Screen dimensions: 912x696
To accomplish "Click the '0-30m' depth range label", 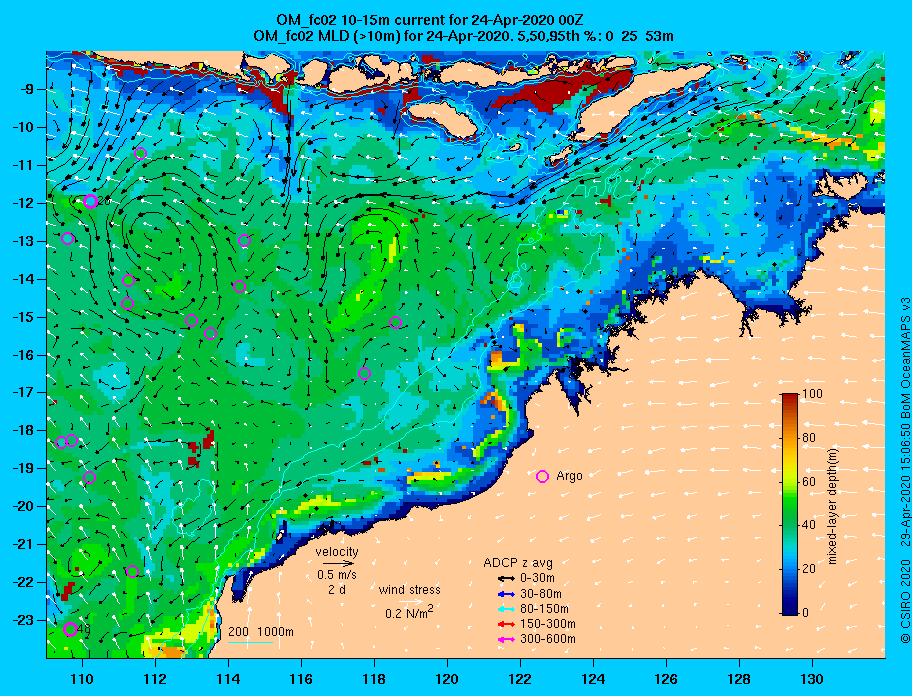I will [537, 579].
